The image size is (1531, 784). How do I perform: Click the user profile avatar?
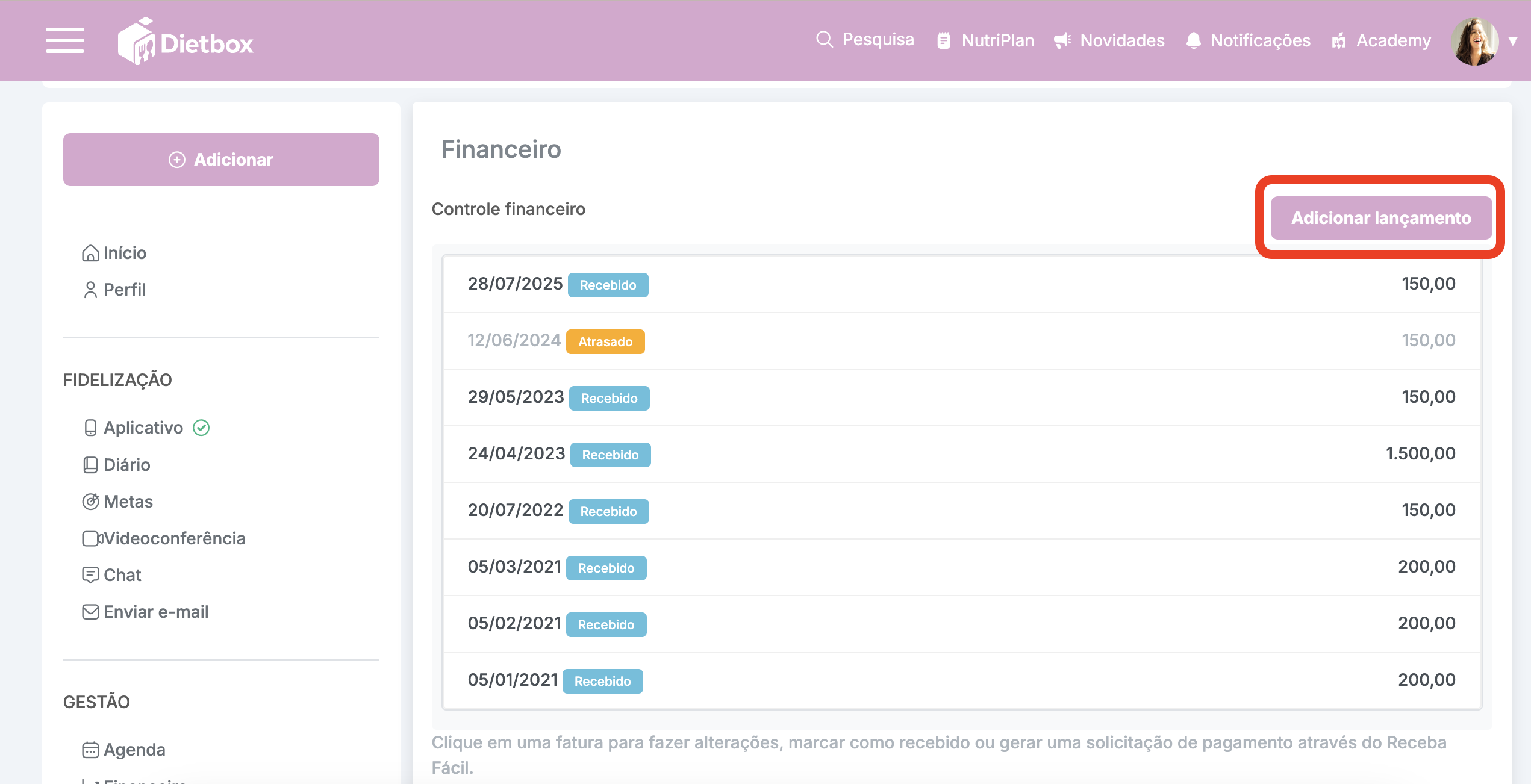click(1474, 41)
